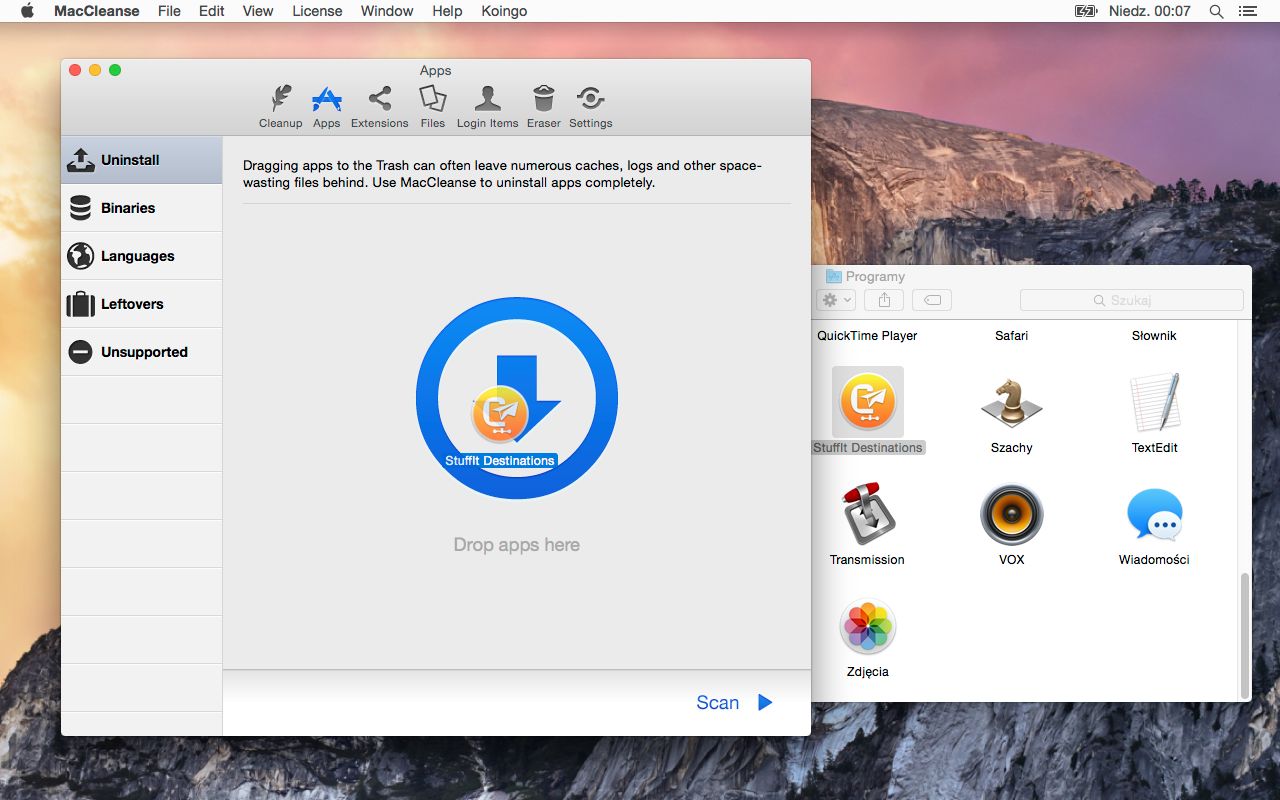Open the gear action dropdown in Programy
Viewport: 1280px width, 800px height.
point(835,300)
